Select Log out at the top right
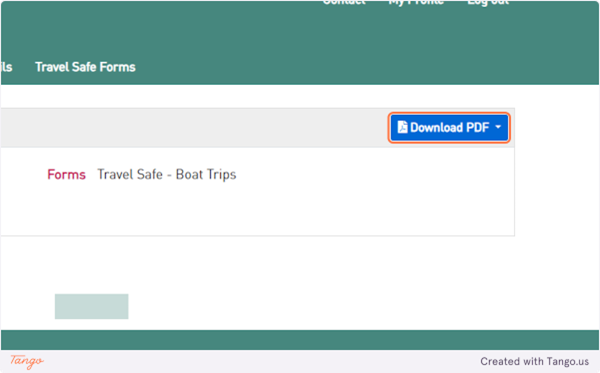600x373 pixels. tap(488, 3)
